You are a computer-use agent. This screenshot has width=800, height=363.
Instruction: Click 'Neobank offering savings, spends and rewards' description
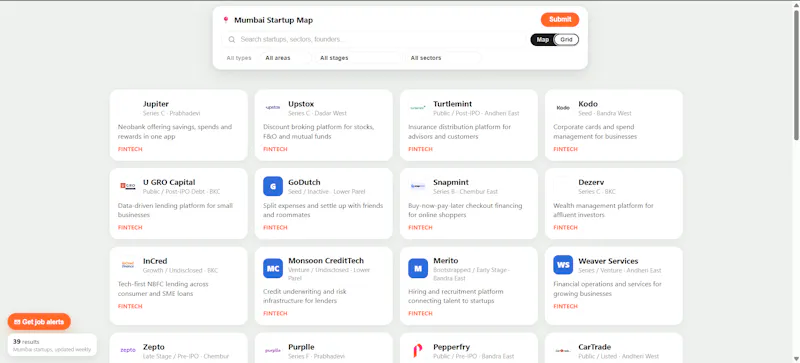[175, 132]
